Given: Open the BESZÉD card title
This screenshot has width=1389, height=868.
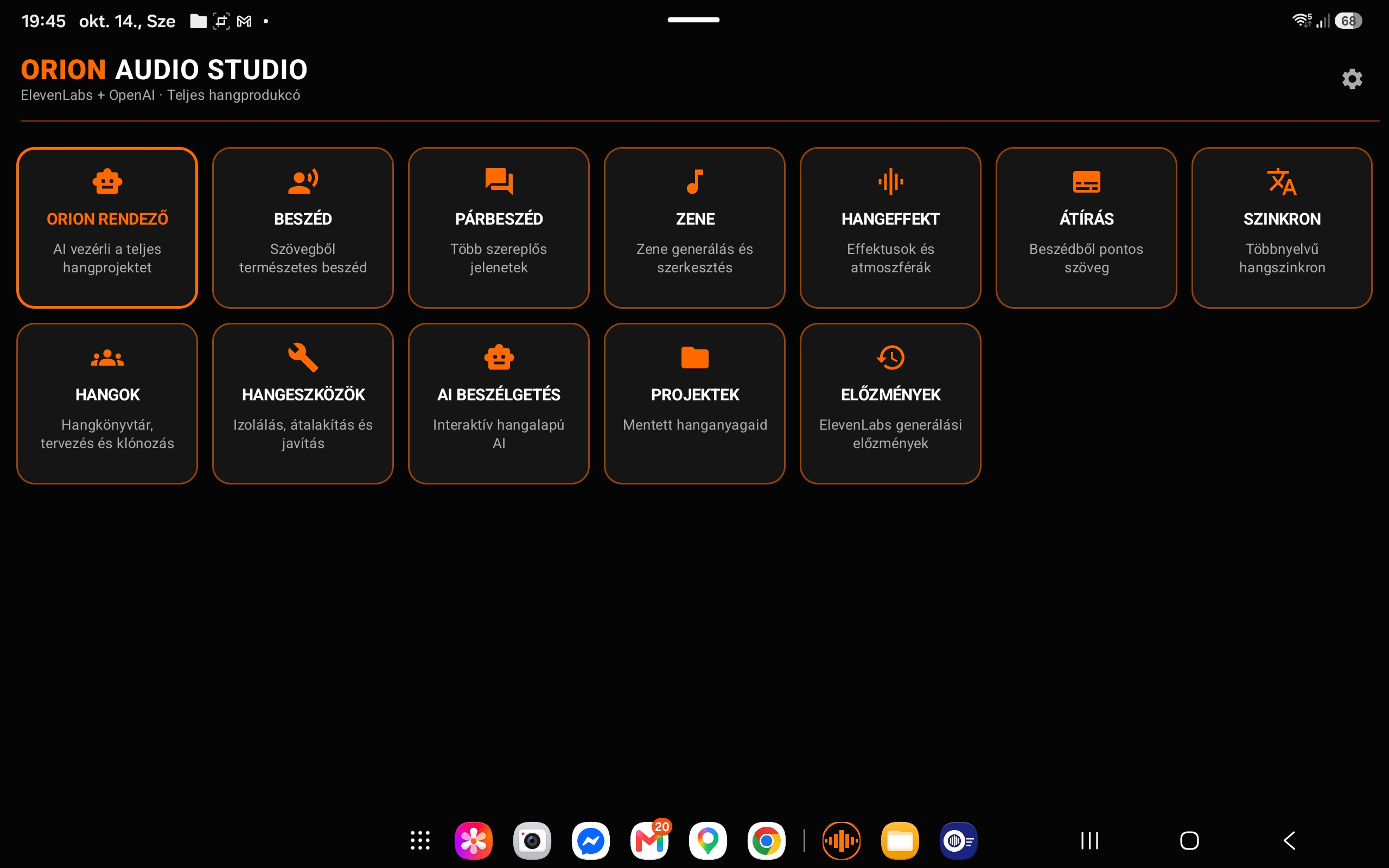Looking at the screenshot, I should (x=303, y=219).
